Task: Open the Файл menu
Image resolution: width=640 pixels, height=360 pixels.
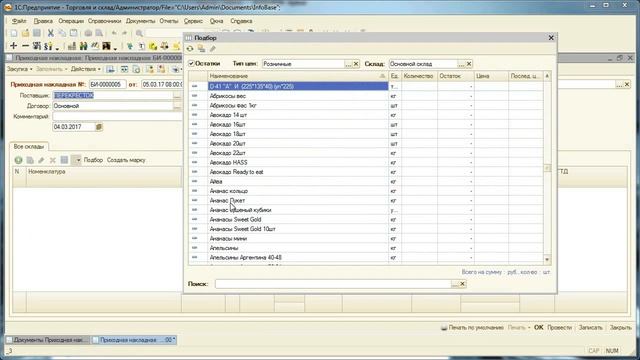Action: pos(19,21)
